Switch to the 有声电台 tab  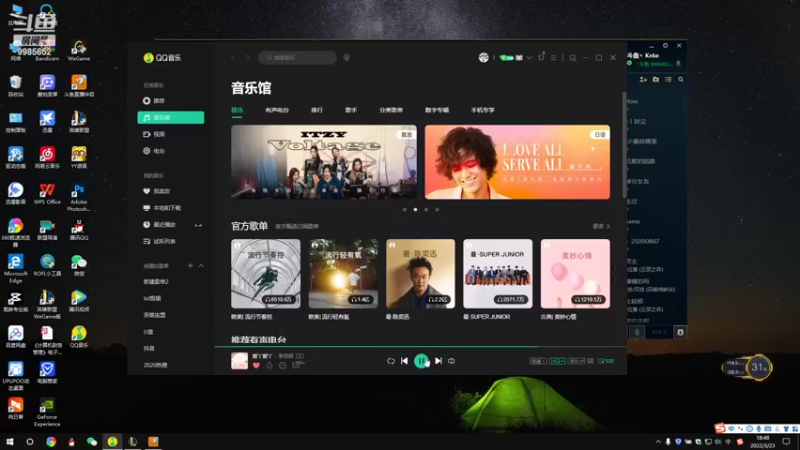[x=277, y=110]
